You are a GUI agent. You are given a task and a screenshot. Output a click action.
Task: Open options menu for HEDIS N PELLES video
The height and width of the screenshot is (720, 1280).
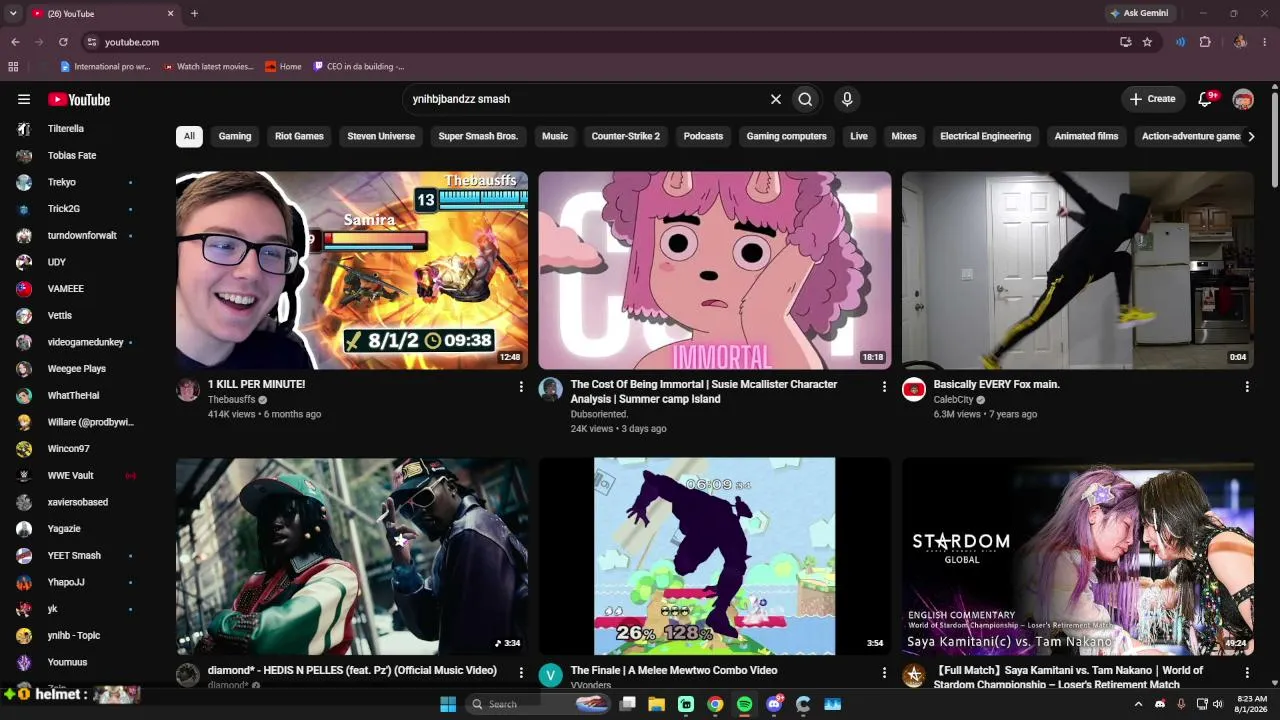point(521,672)
